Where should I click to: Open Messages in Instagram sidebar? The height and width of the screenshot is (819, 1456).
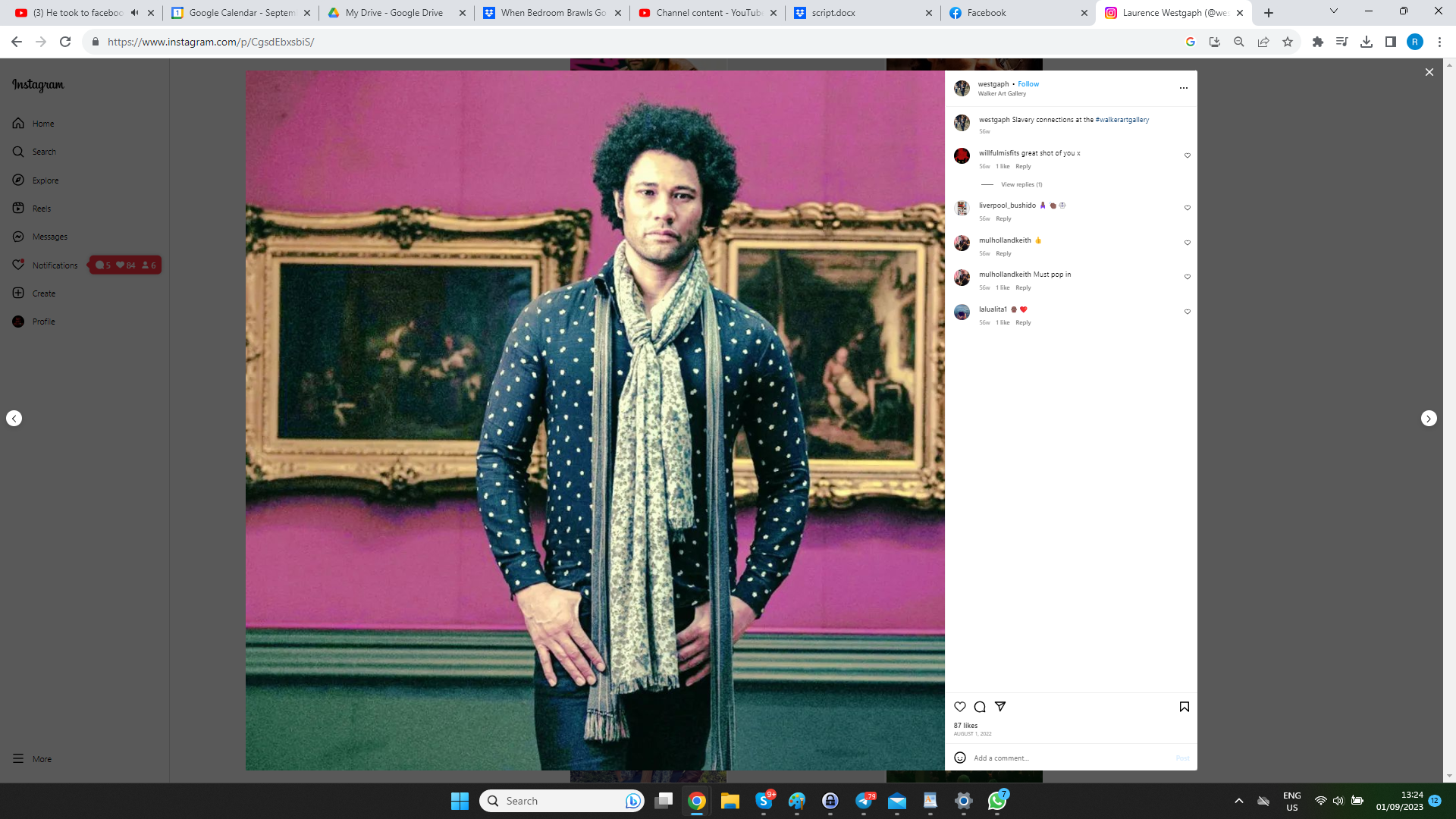click(x=40, y=237)
